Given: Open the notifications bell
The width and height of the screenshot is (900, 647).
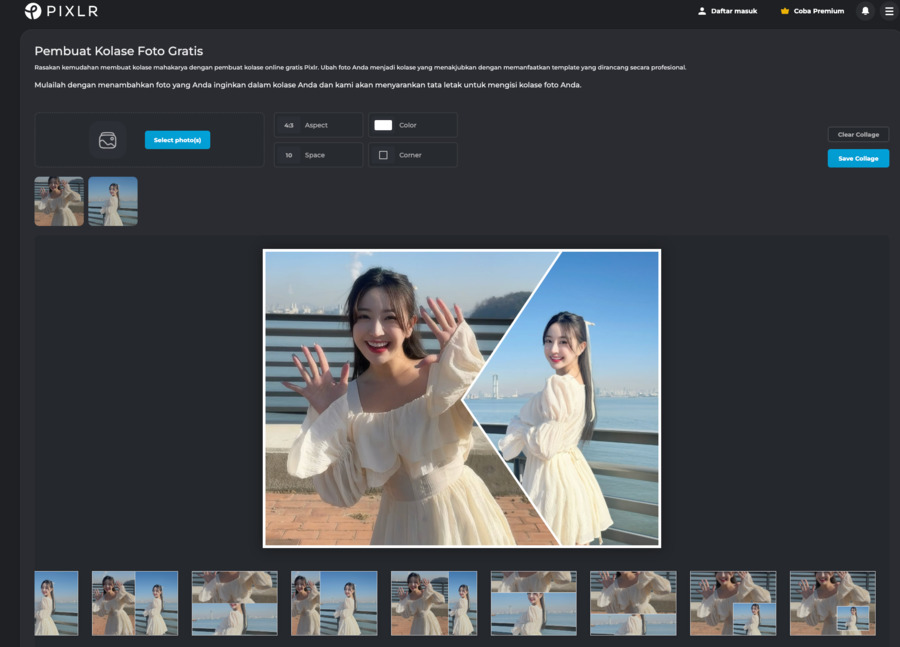Looking at the screenshot, I should (865, 11).
